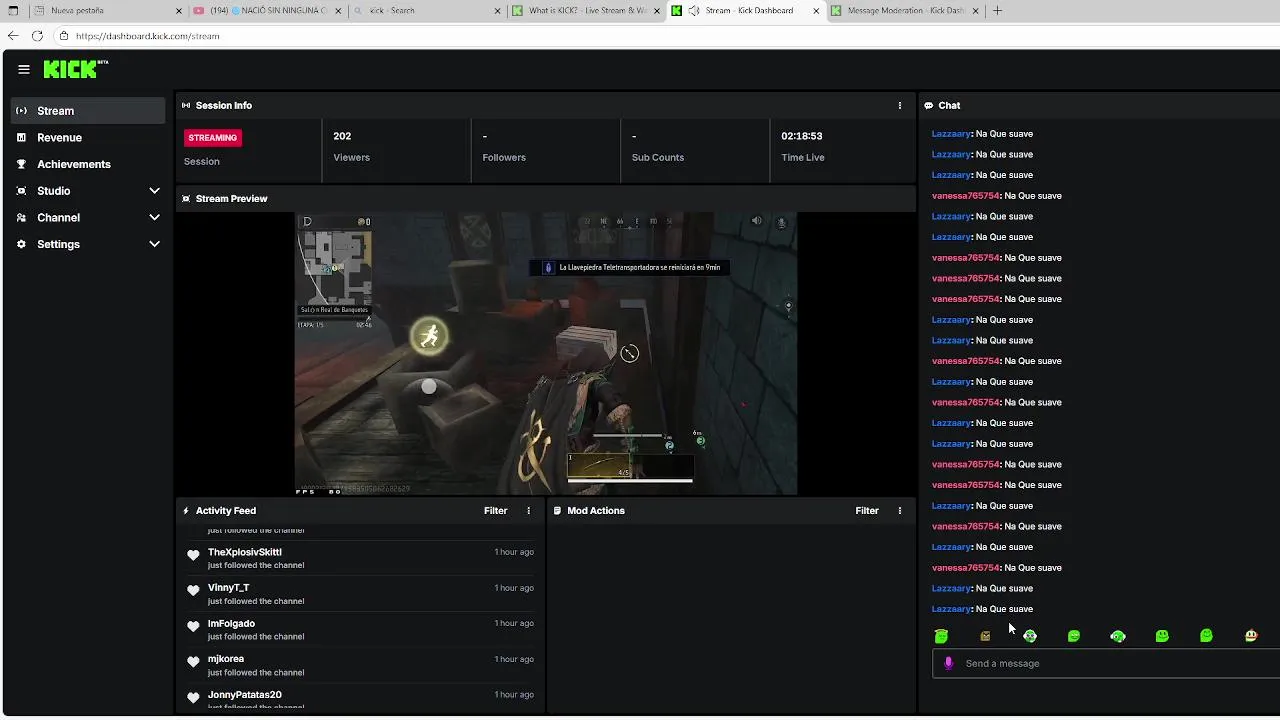Insert the brown angry box emote
Image resolution: width=1280 pixels, height=720 pixels.
[x=985, y=636]
